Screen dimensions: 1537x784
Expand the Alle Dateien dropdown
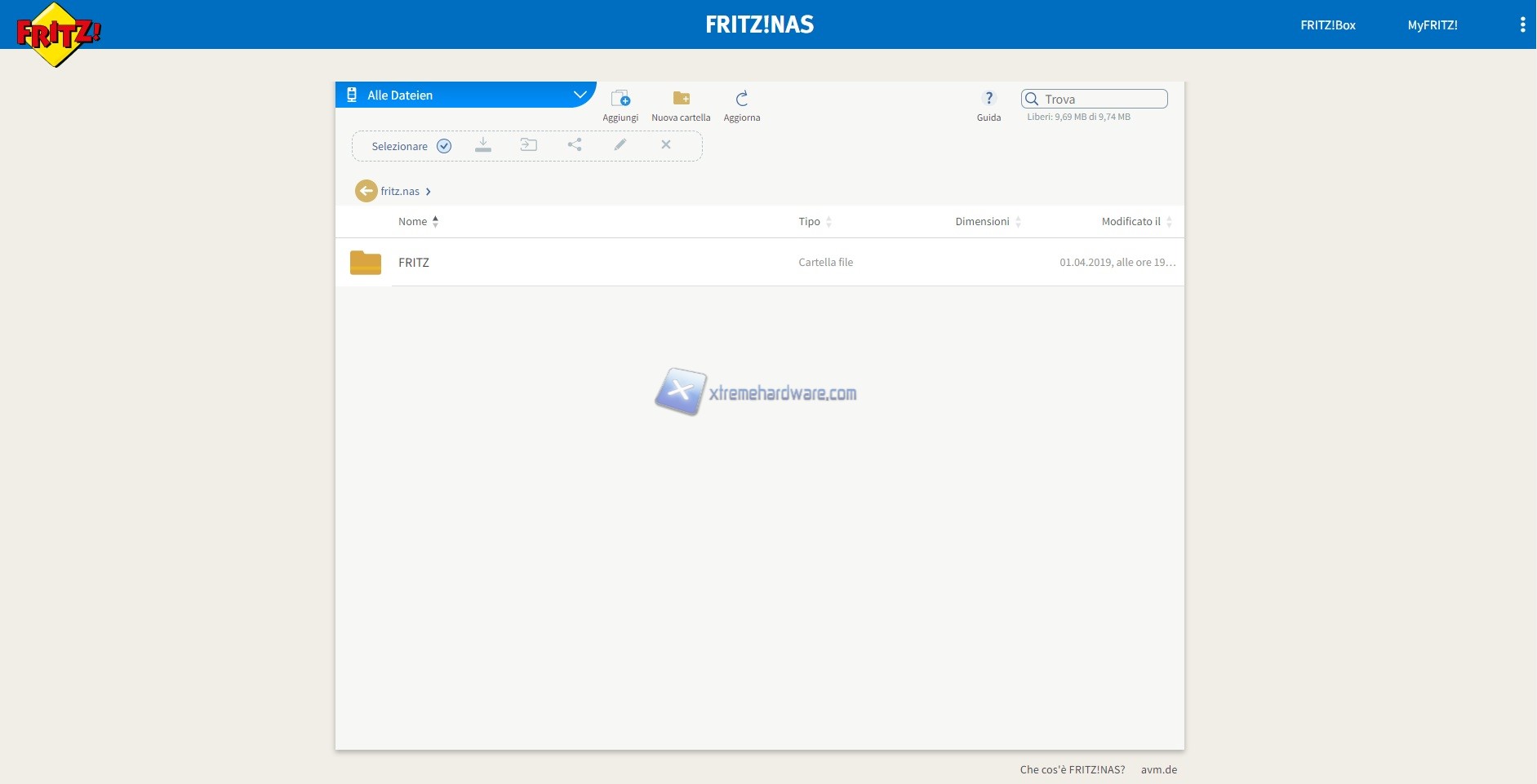[x=580, y=95]
